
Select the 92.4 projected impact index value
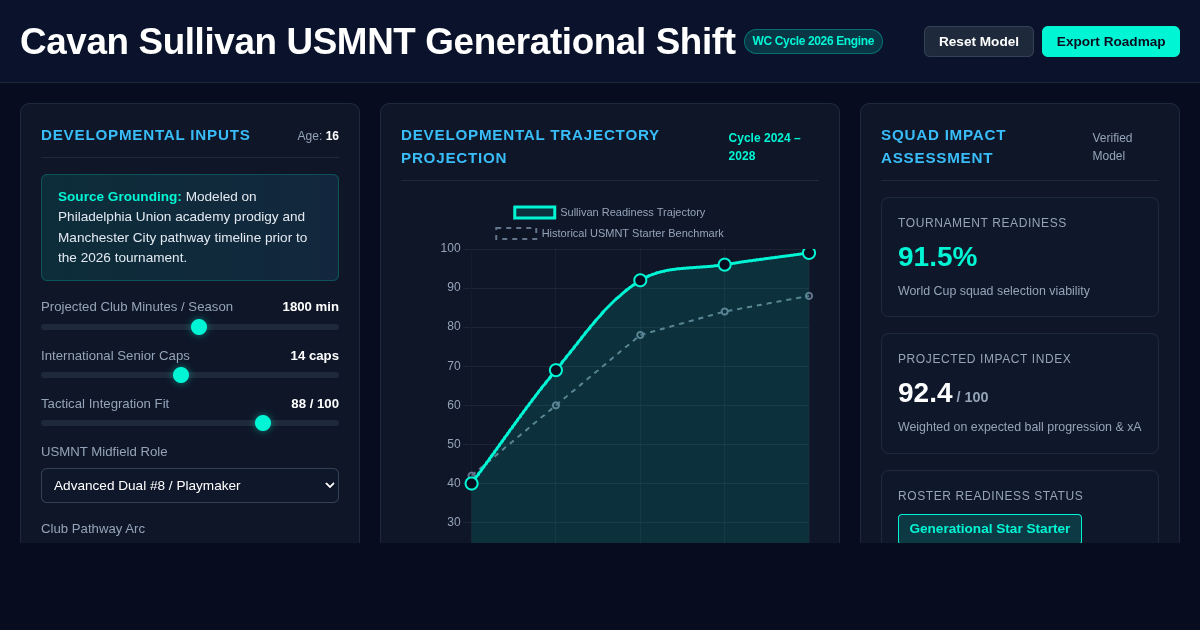(x=925, y=393)
